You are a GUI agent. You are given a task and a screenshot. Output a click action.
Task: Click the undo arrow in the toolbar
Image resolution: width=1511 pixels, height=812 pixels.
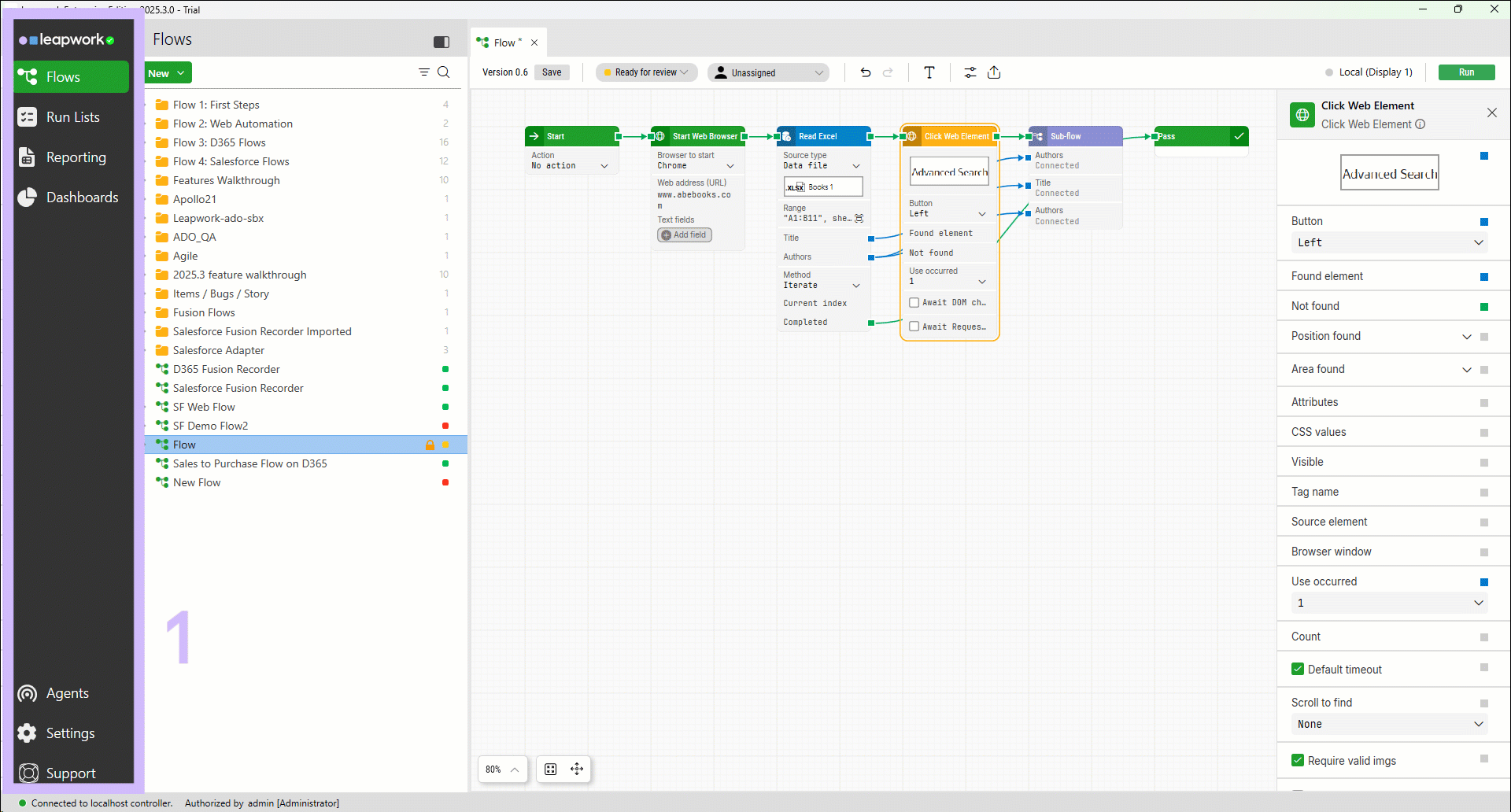(866, 72)
